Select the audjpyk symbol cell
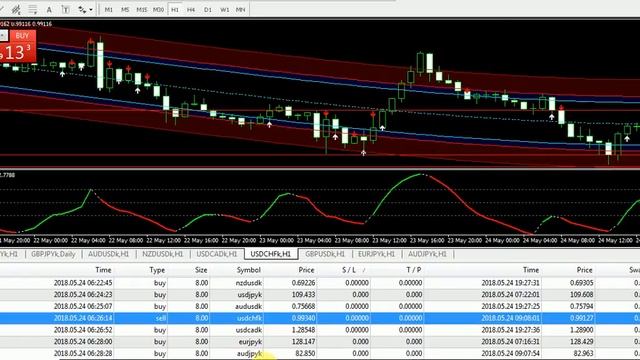This screenshot has width=640, height=360. point(249,353)
